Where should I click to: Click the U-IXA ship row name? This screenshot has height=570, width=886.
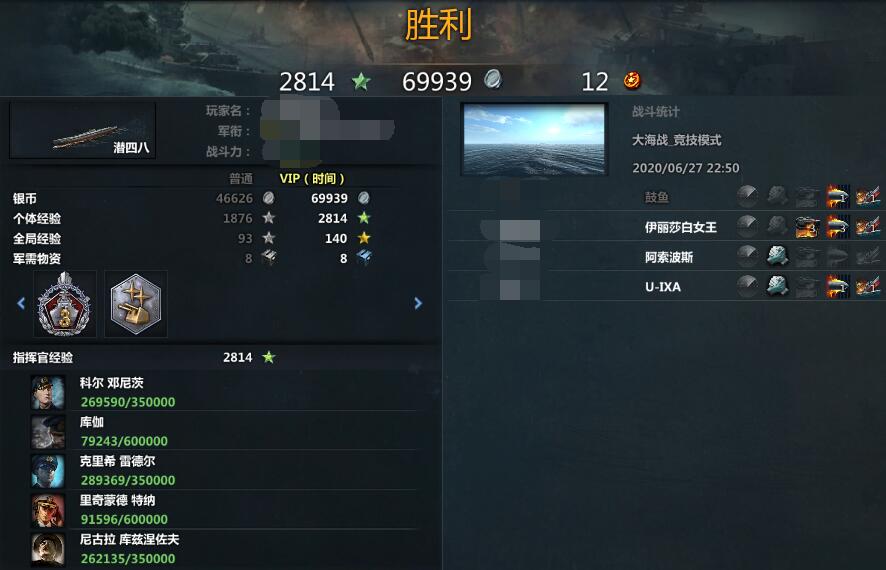[x=663, y=287]
